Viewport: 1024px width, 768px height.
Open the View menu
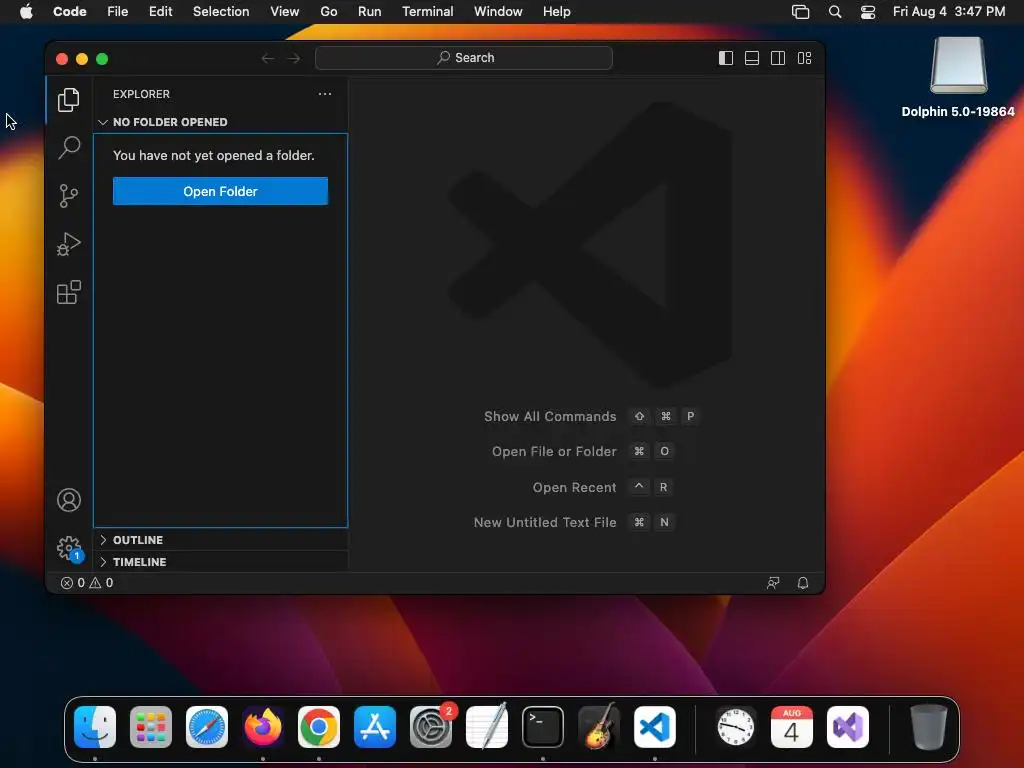(285, 12)
